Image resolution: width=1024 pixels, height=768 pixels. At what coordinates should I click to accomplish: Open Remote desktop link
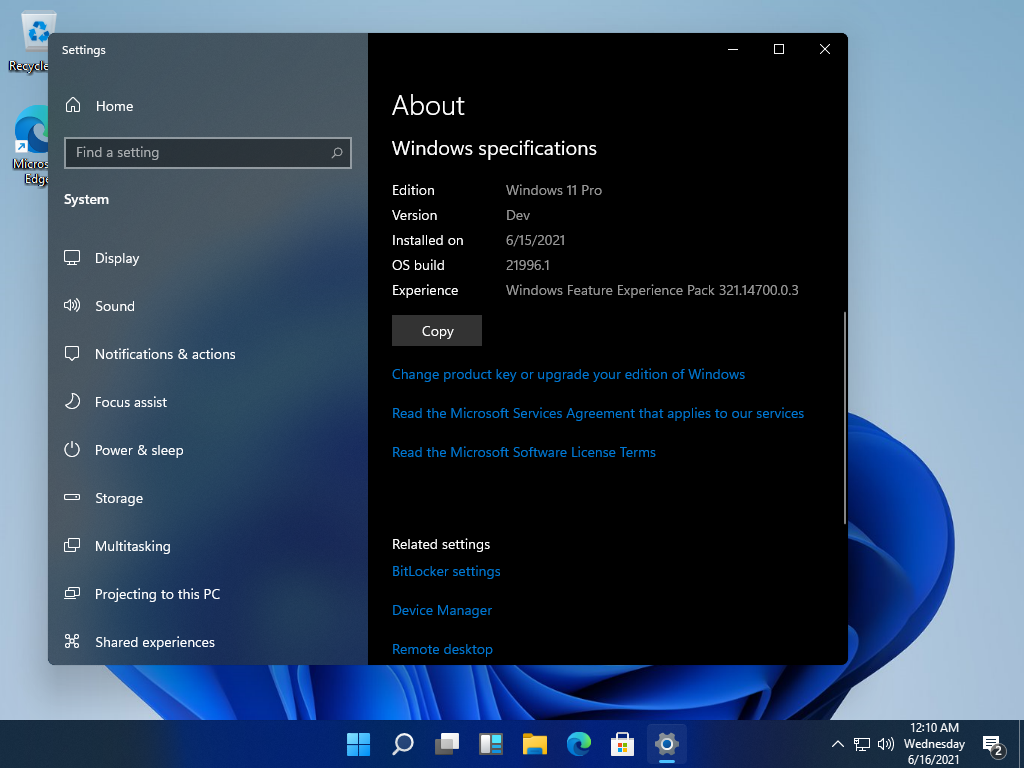[x=442, y=649]
